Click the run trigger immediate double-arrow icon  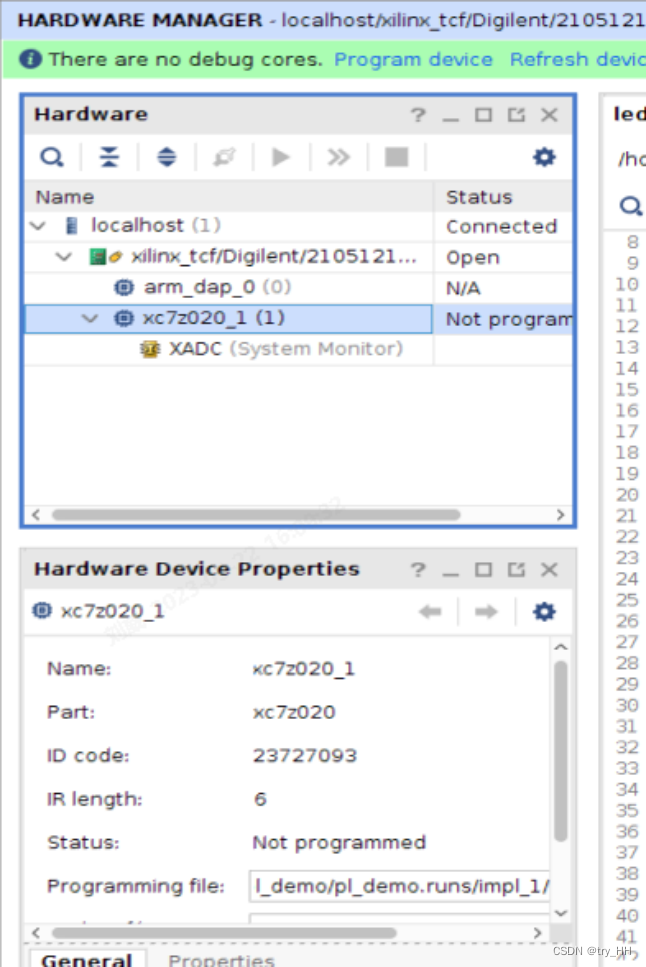[x=338, y=157]
